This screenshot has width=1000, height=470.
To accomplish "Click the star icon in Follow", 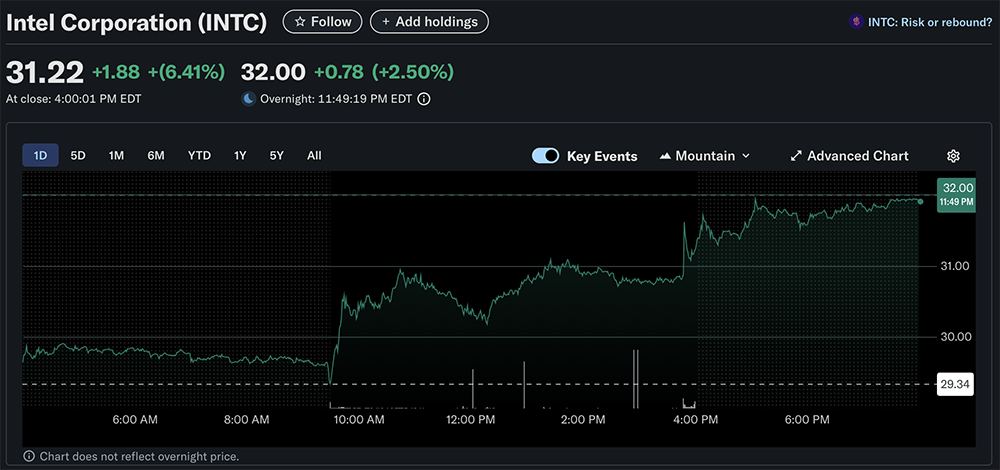I will pyautogui.click(x=299, y=21).
